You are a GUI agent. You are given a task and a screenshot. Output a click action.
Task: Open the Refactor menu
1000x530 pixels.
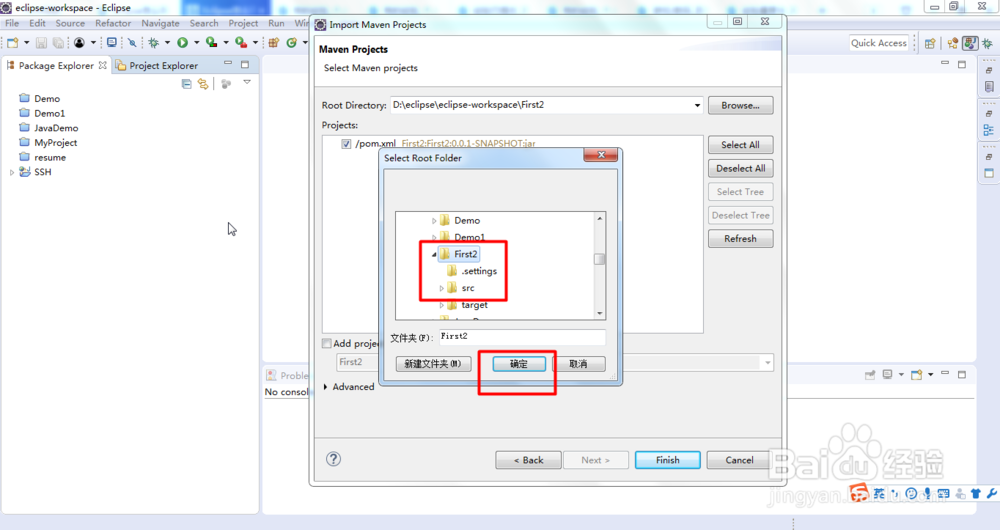click(x=113, y=23)
